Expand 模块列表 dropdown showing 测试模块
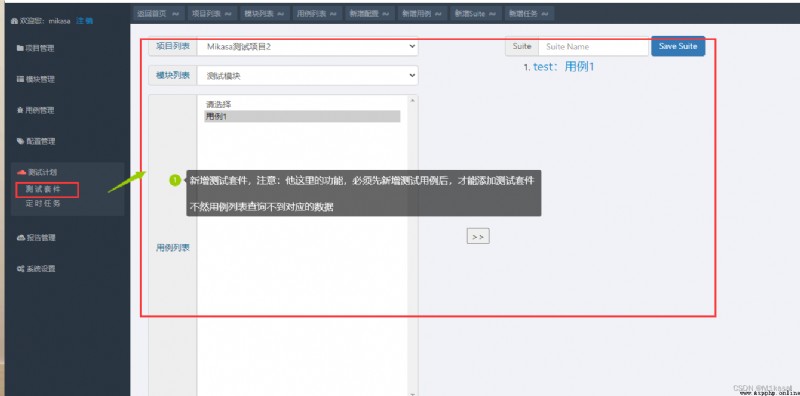This screenshot has height=396, width=800. pos(307,76)
